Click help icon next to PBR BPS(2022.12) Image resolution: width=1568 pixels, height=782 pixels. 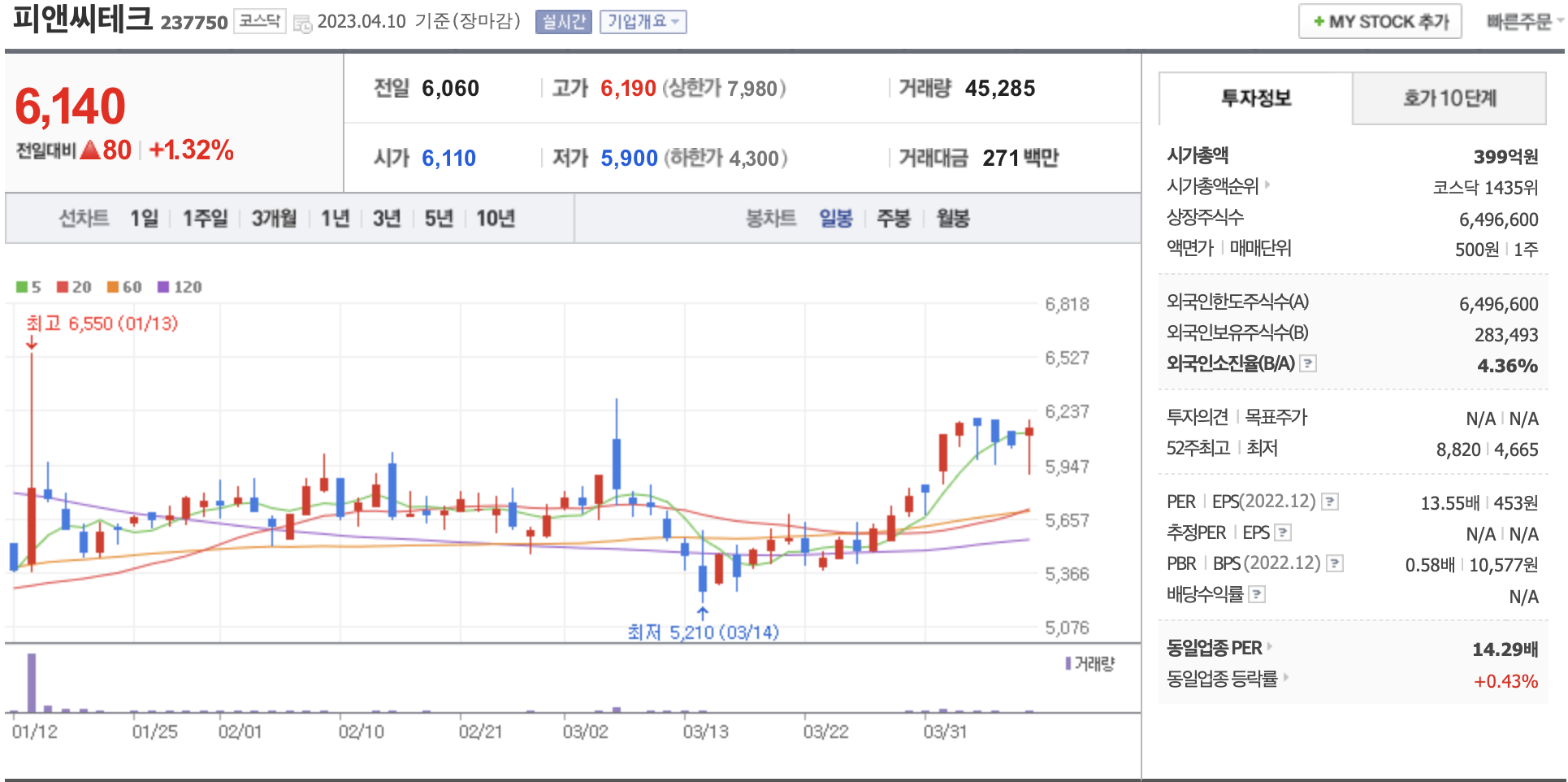1334,563
